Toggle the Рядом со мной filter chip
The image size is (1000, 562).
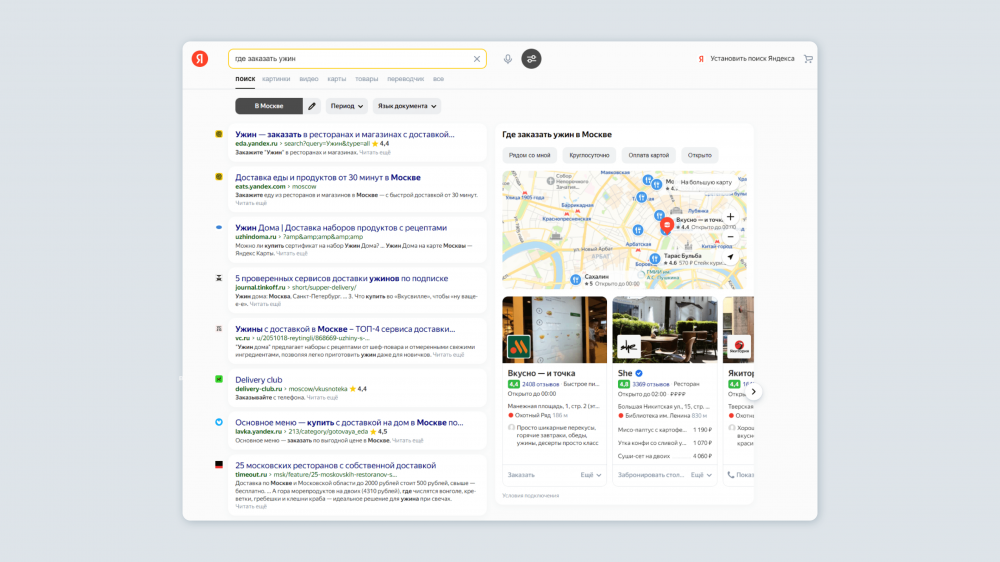[x=529, y=155]
